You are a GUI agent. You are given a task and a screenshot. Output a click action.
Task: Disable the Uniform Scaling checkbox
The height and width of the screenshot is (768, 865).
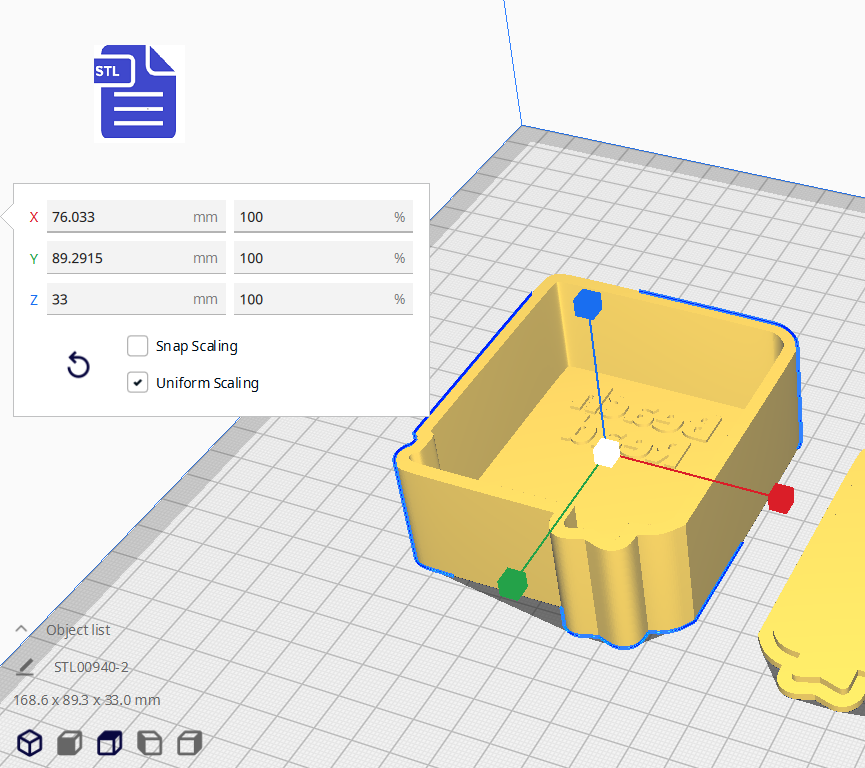pos(138,383)
